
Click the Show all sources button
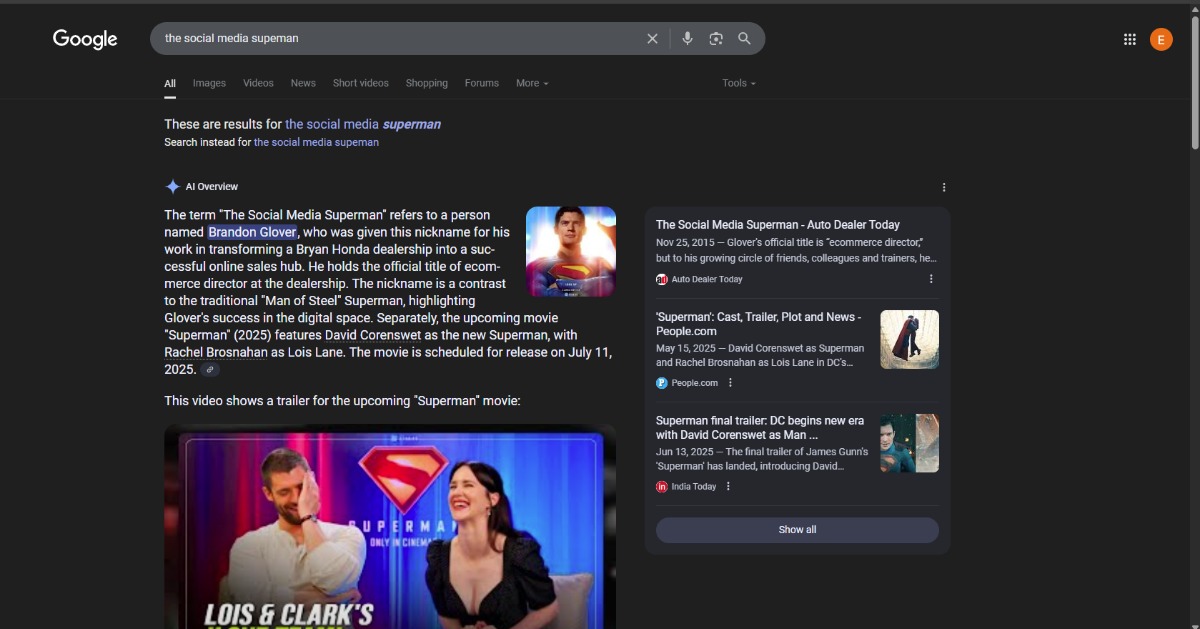(x=797, y=530)
